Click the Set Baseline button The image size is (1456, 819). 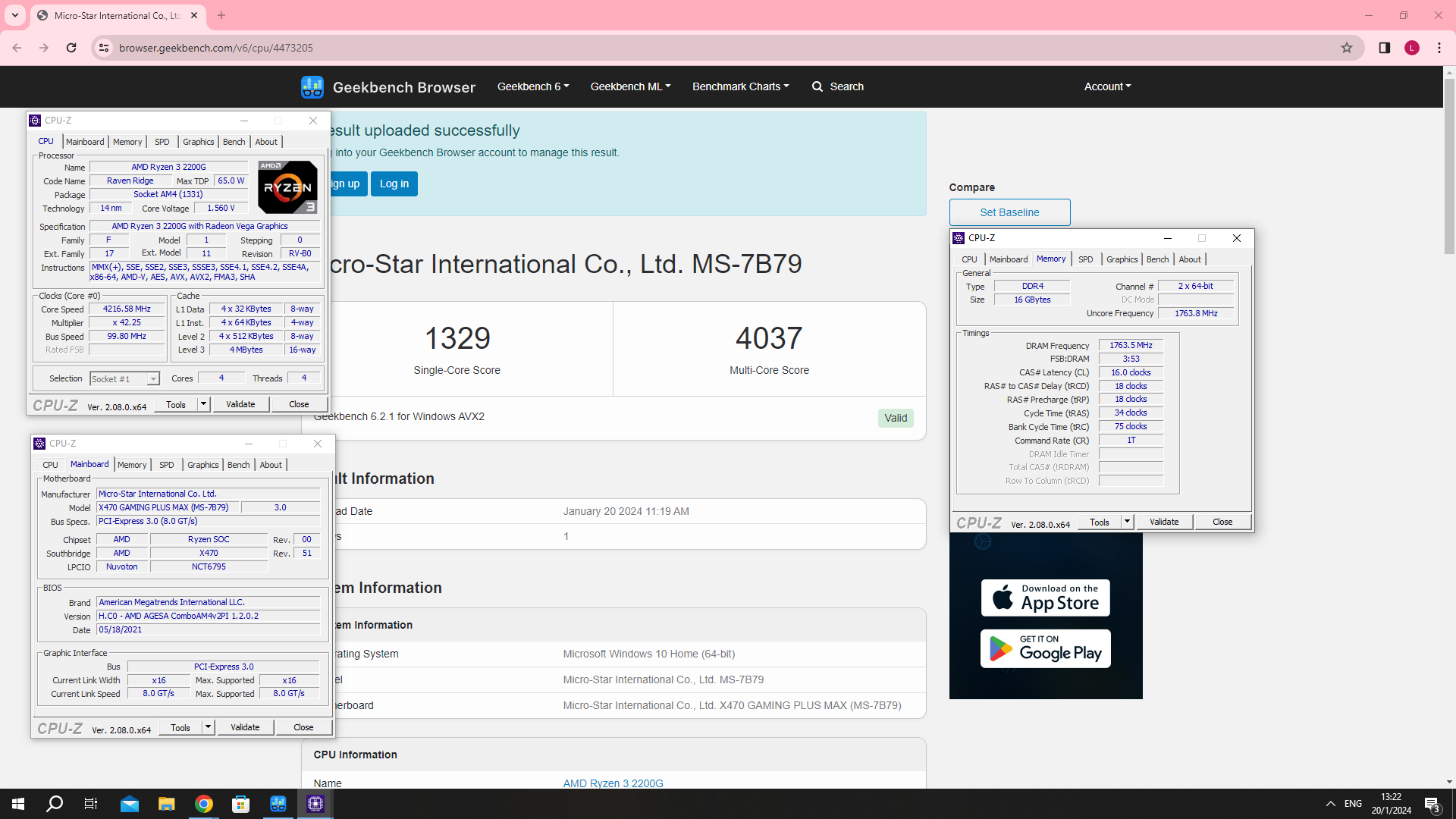1009,212
